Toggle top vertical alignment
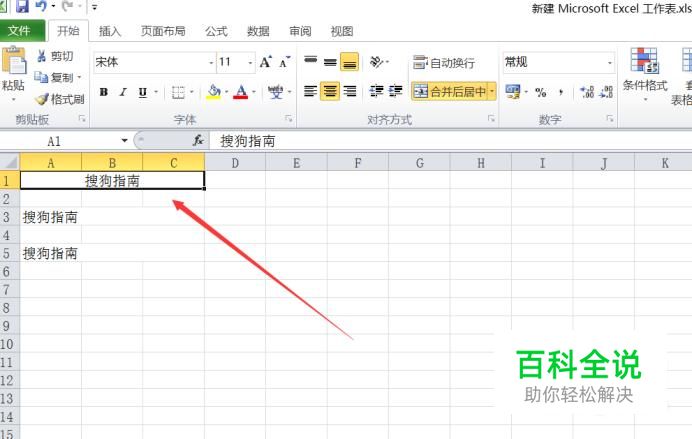Image resolution: width=692 pixels, height=439 pixels. pos(311,62)
